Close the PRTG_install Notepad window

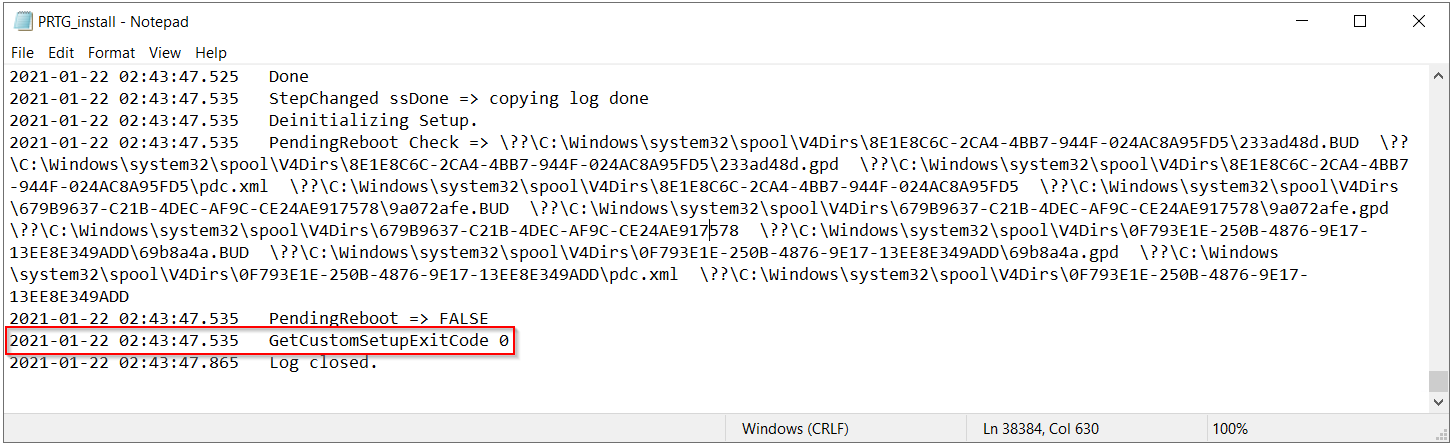(1418, 21)
